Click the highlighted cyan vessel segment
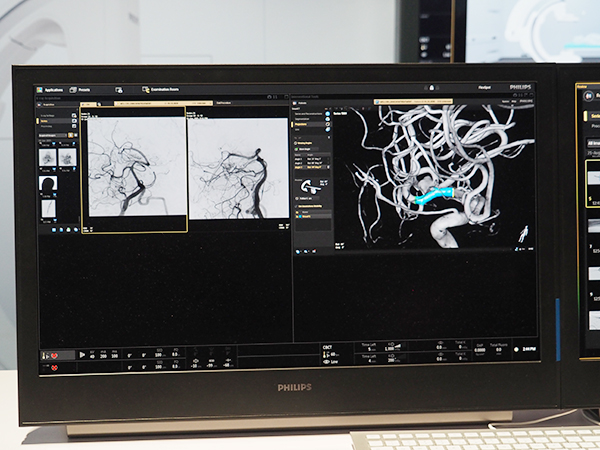 [437, 195]
